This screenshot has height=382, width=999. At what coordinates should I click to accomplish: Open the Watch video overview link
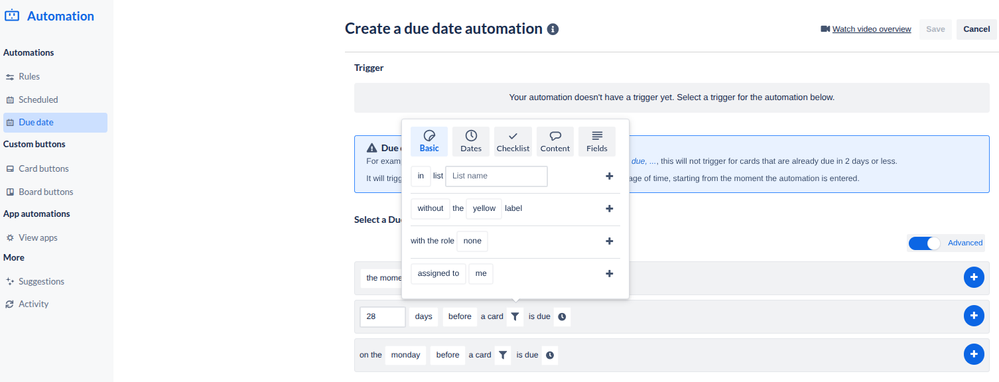tap(872, 29)
